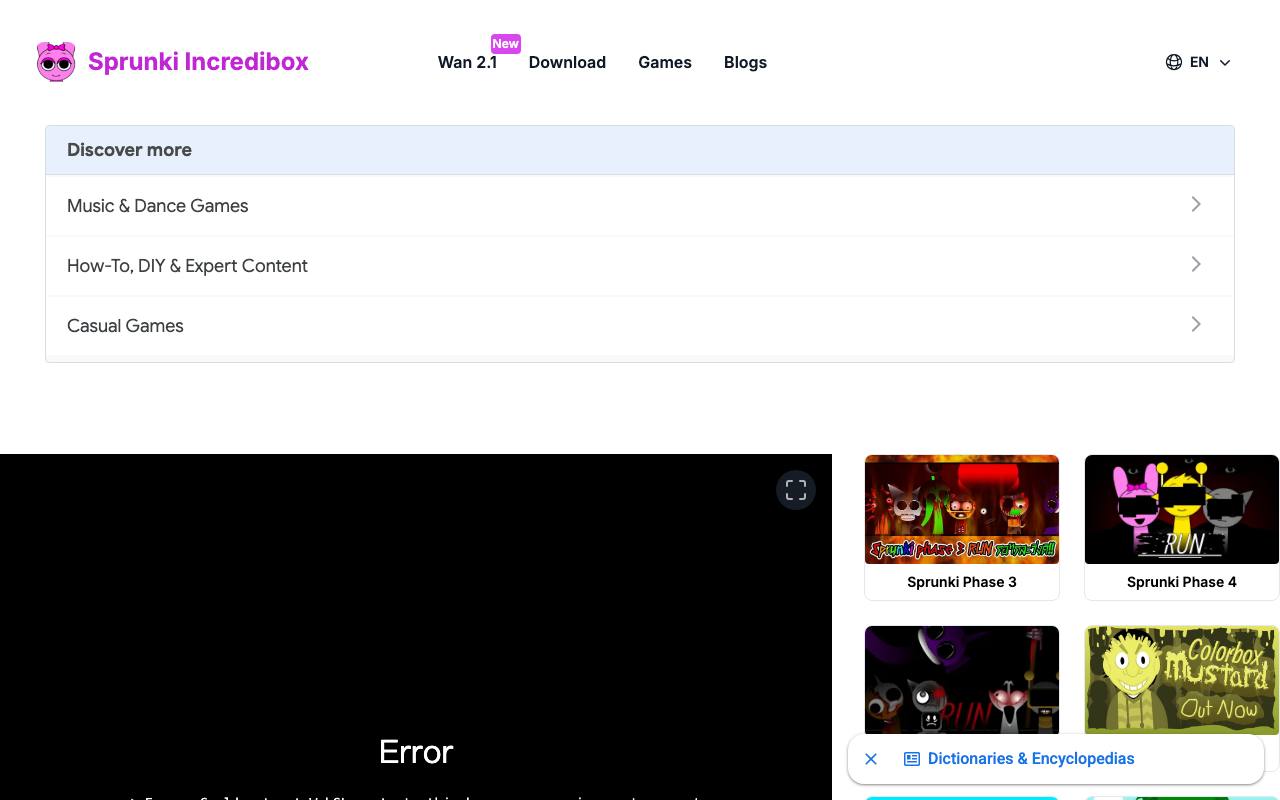Expand the How-To, DIY & Expert Content arrow

[x=1196, y=264]
